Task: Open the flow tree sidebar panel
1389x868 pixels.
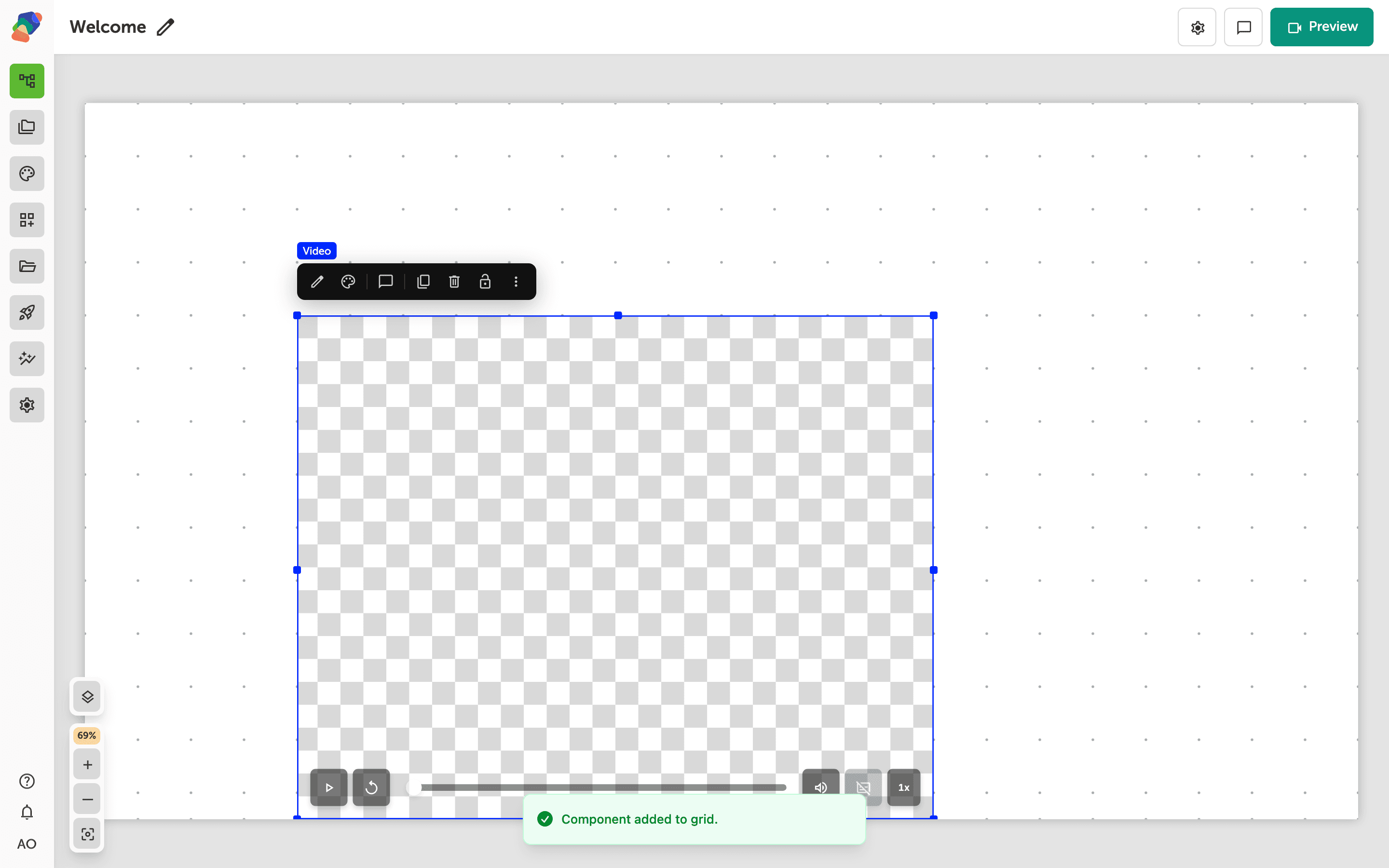Action: point(27,81)
